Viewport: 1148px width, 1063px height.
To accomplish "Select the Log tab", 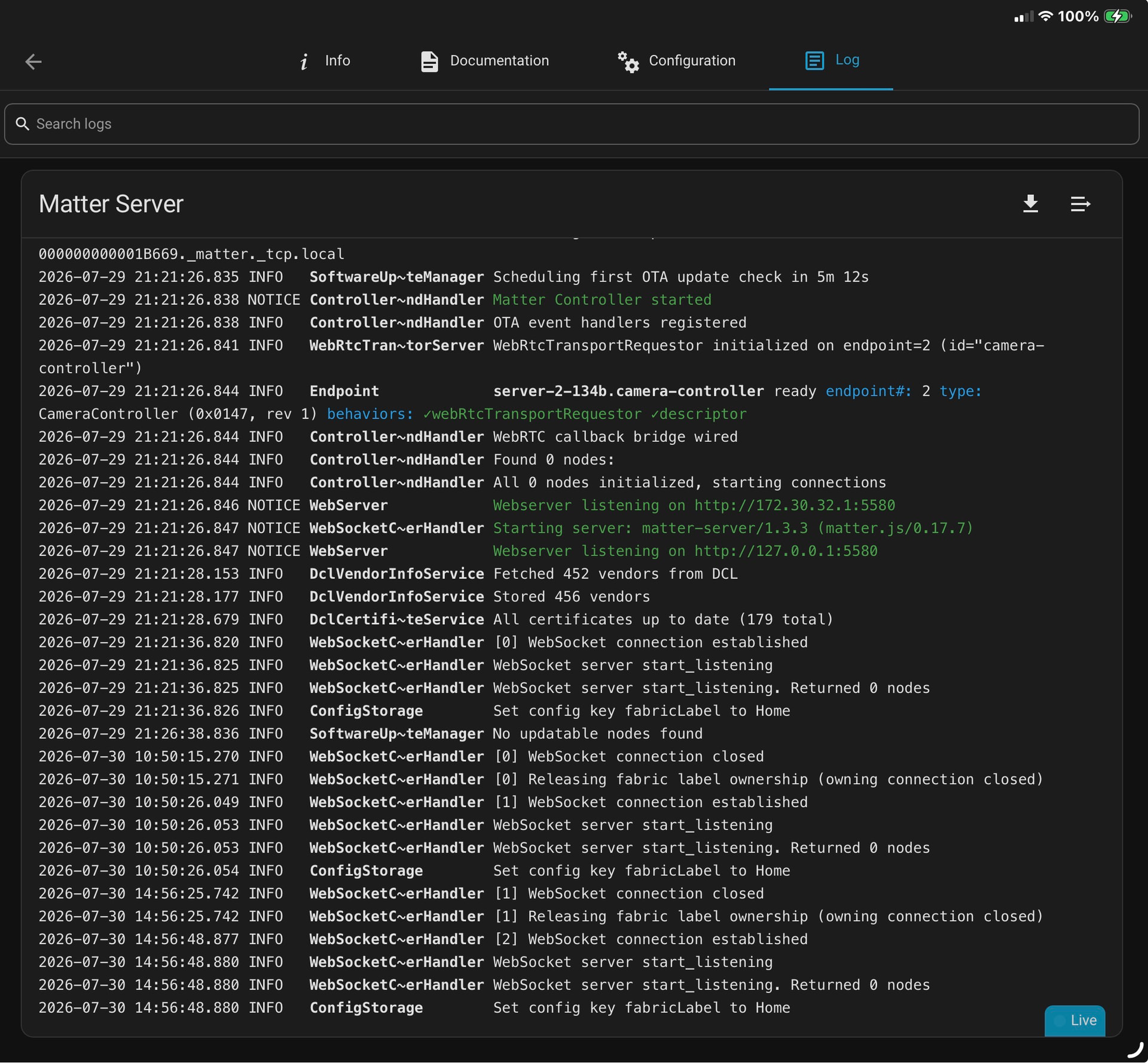I will click(831, 60).
